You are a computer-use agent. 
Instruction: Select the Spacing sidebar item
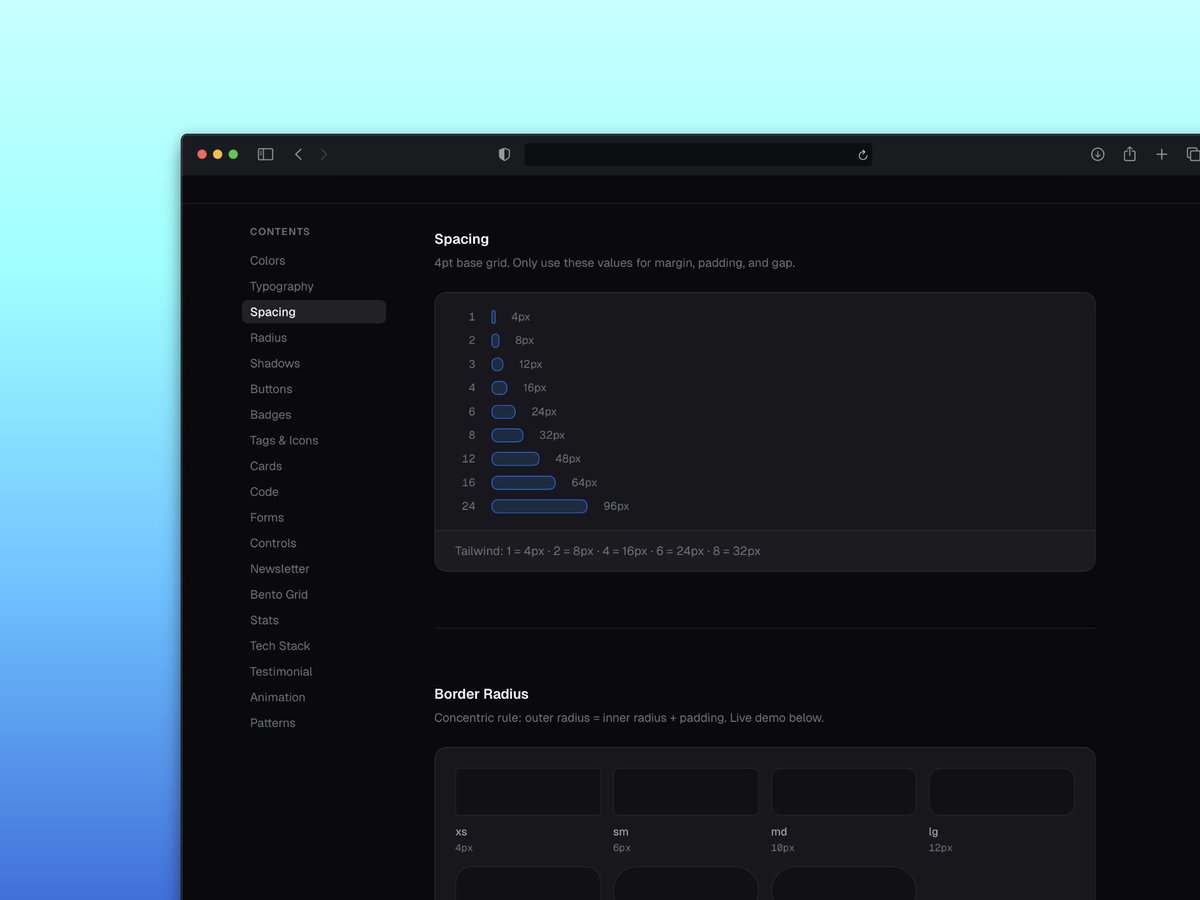pyautogui.click(x=314, y=312)
